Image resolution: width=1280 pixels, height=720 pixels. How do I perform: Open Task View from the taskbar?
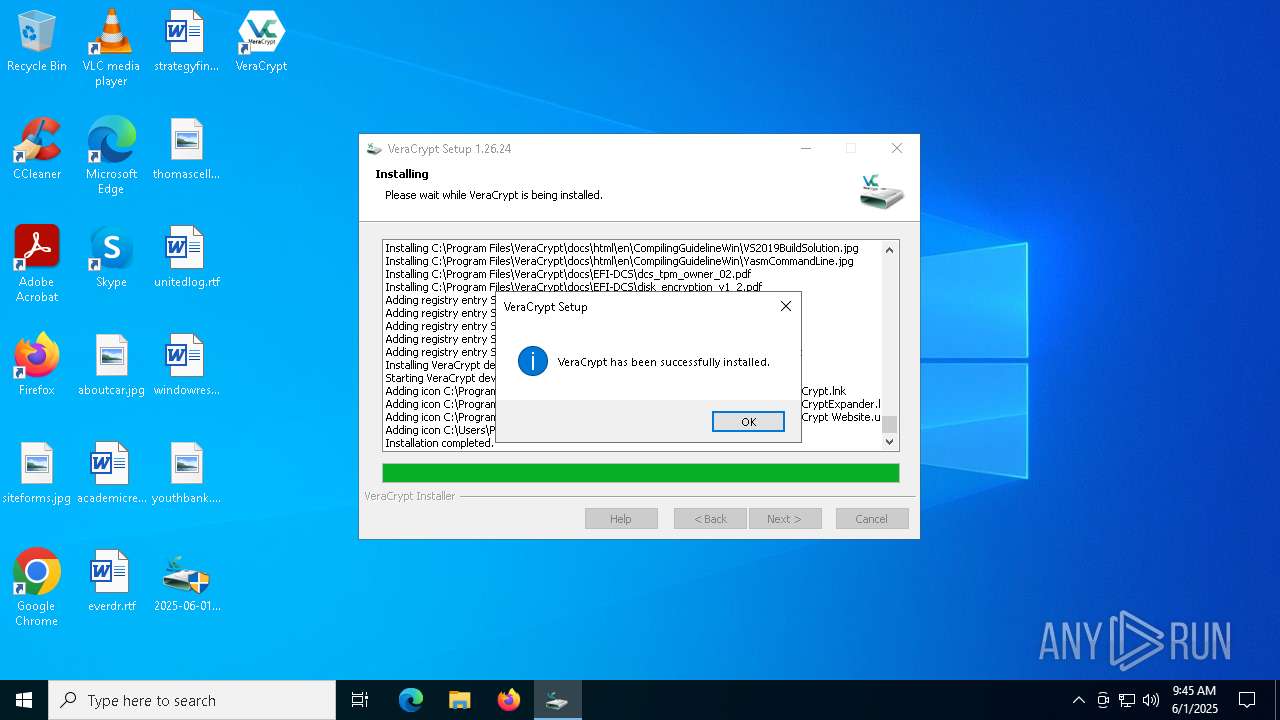click(360, 700)
